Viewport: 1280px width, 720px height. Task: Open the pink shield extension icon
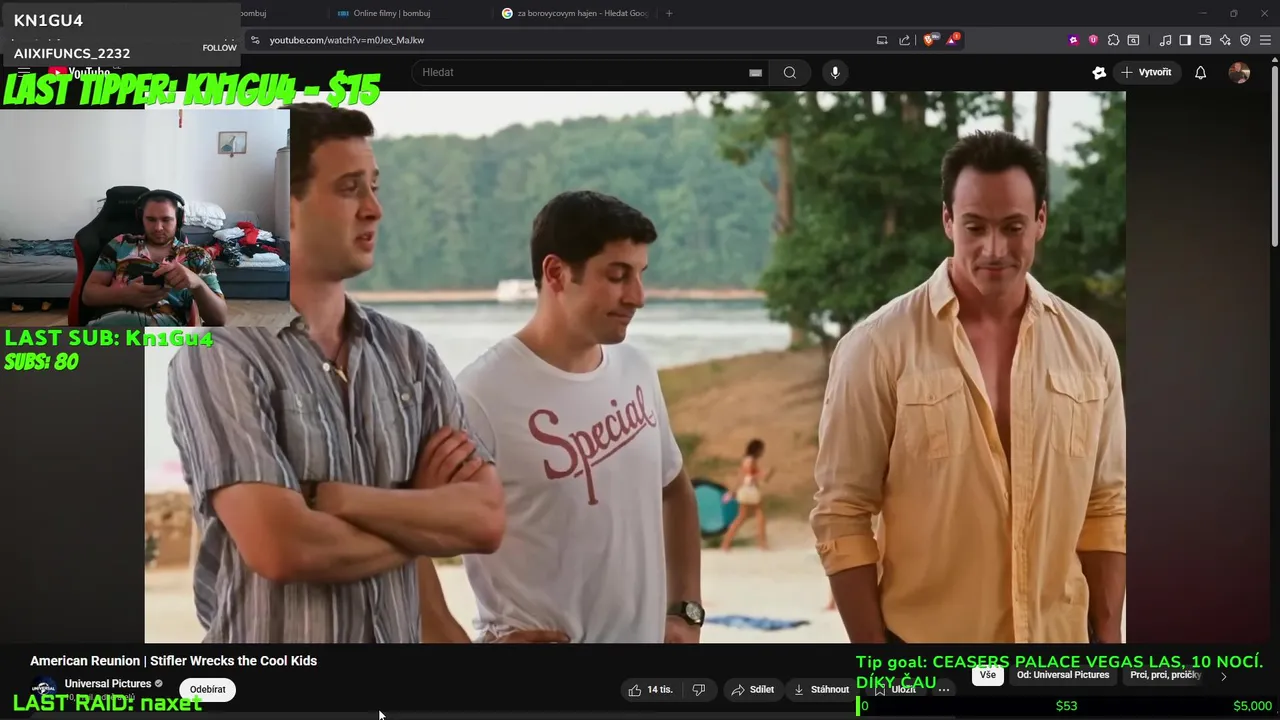point(1093,40)
